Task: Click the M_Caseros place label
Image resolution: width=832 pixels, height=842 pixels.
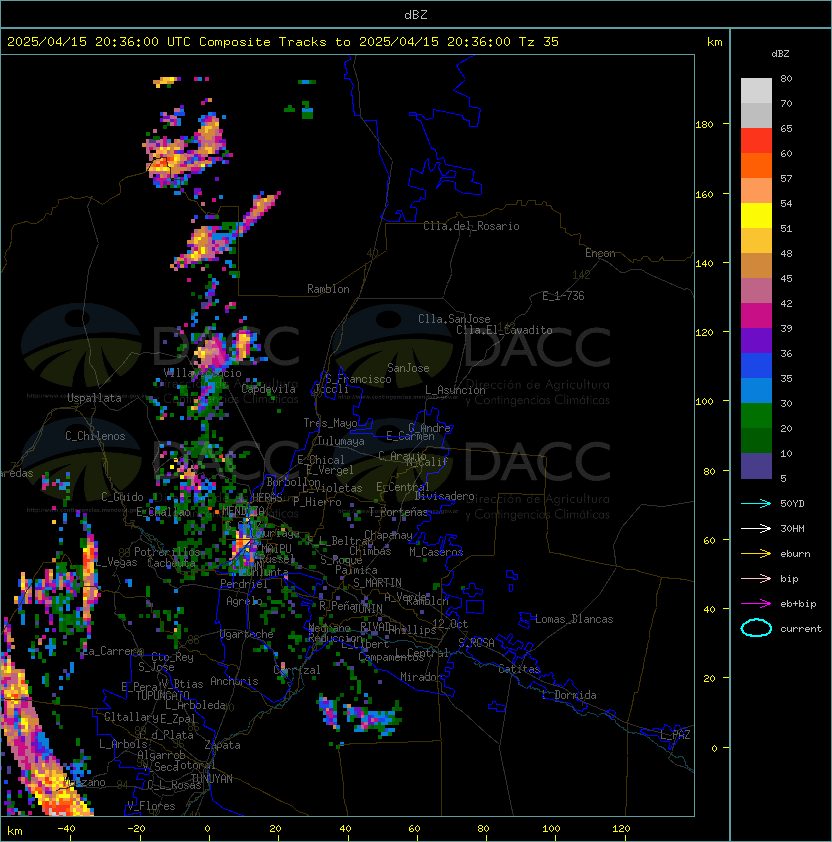Action: [x=436, y=552]
